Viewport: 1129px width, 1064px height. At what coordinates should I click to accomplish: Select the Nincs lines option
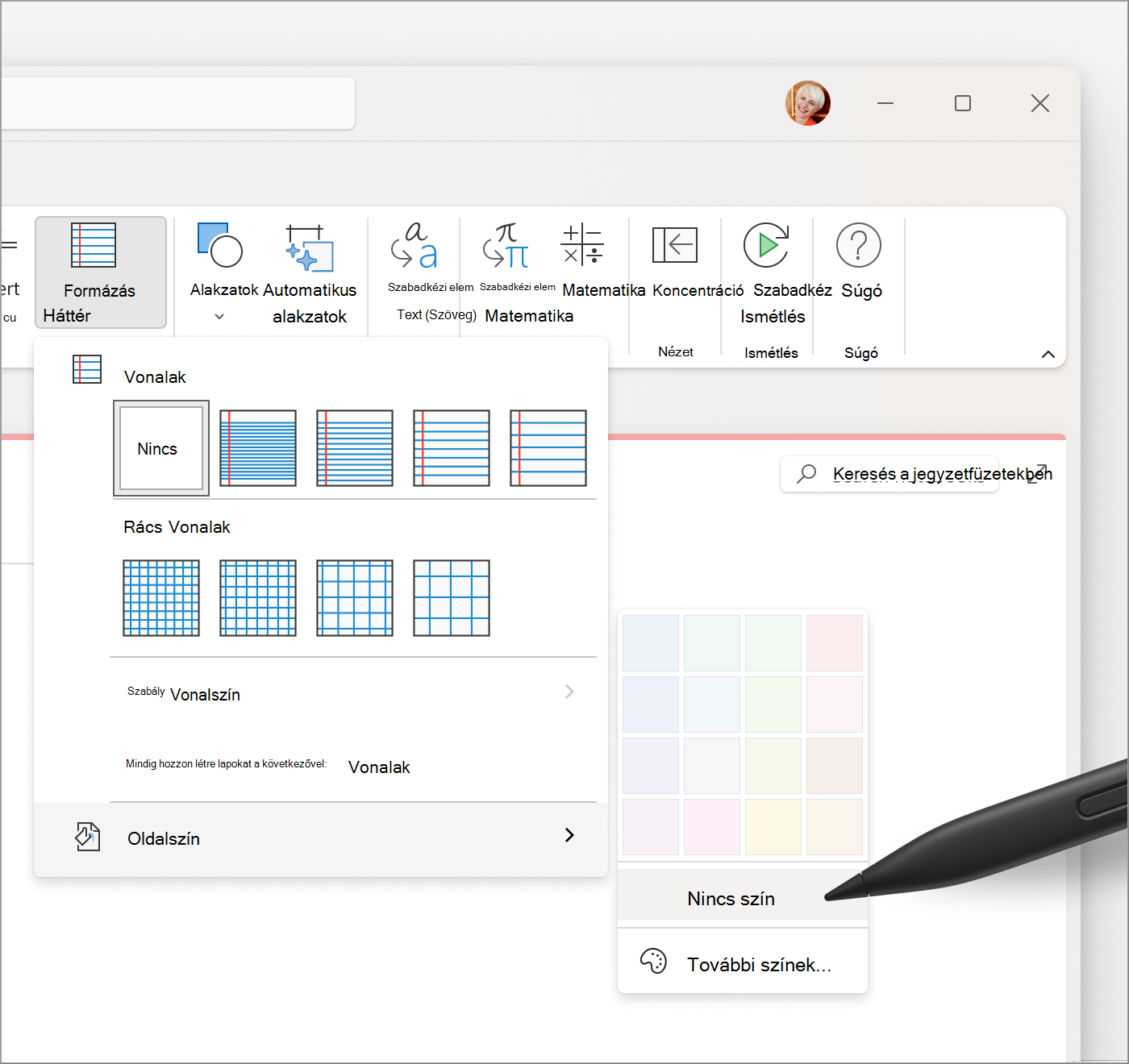click(x=161, y=448)
